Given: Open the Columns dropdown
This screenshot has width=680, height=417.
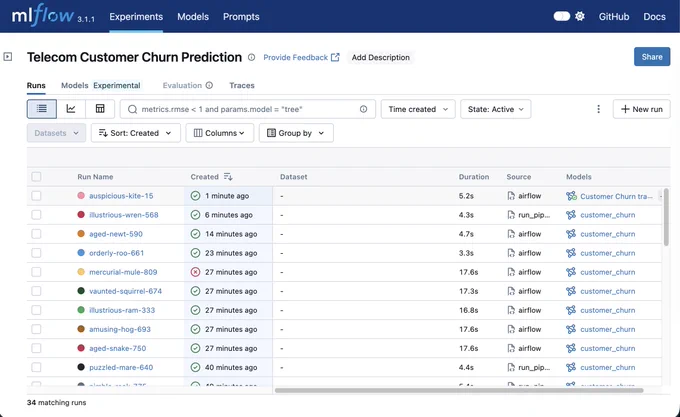Looking at the screenshot, I should [219, 133].
